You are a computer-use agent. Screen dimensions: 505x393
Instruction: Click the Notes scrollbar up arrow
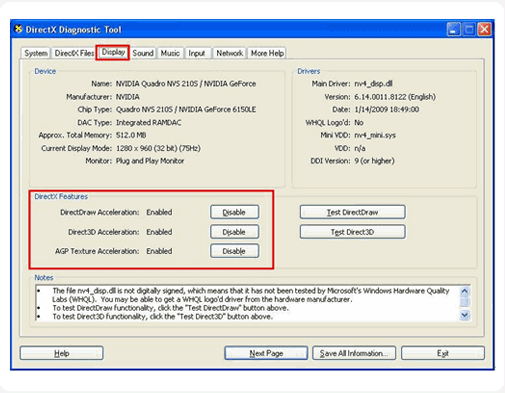click(x=465, y=291)
